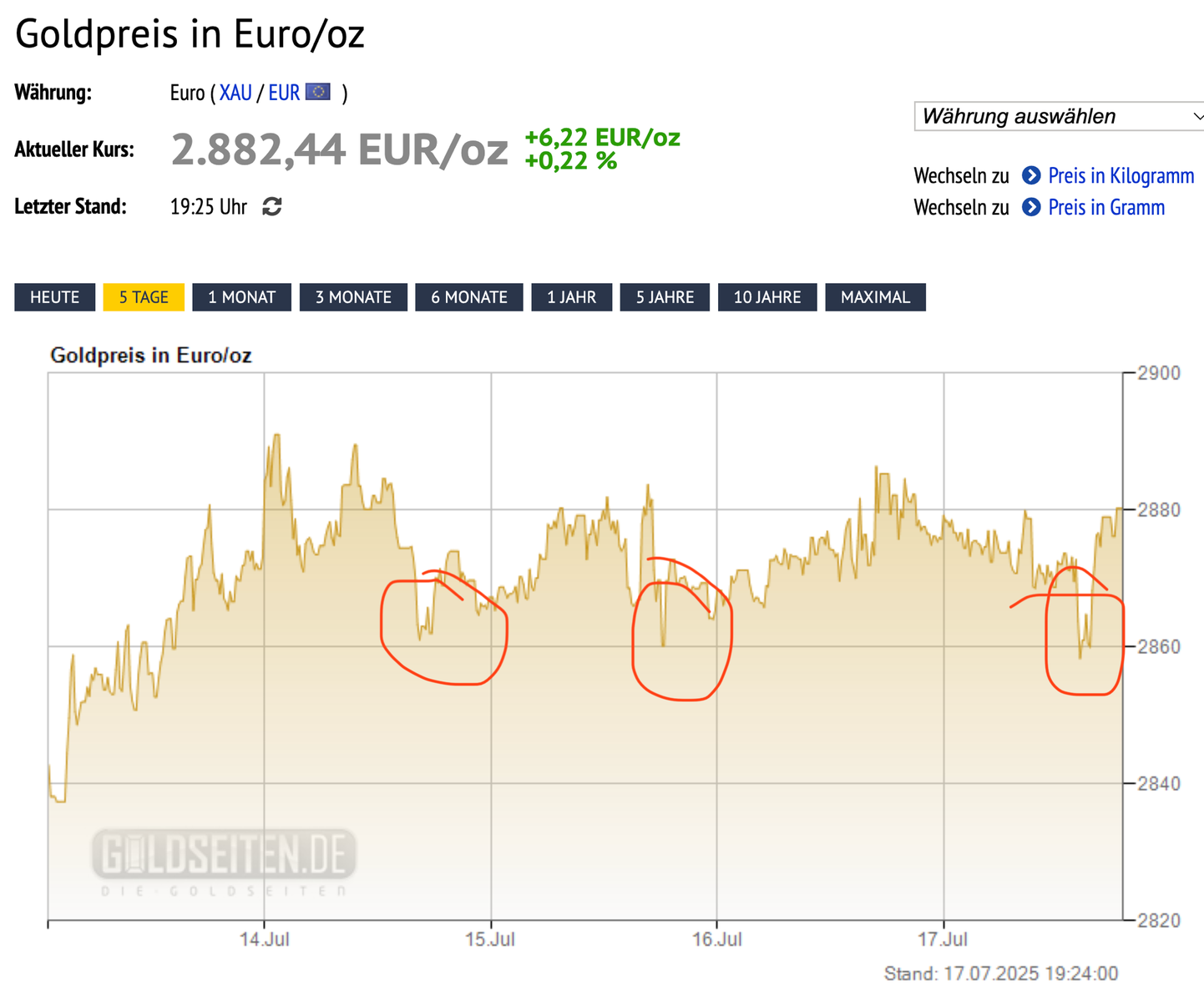Display the 5 JAHRE chart

tap(665, 297)
